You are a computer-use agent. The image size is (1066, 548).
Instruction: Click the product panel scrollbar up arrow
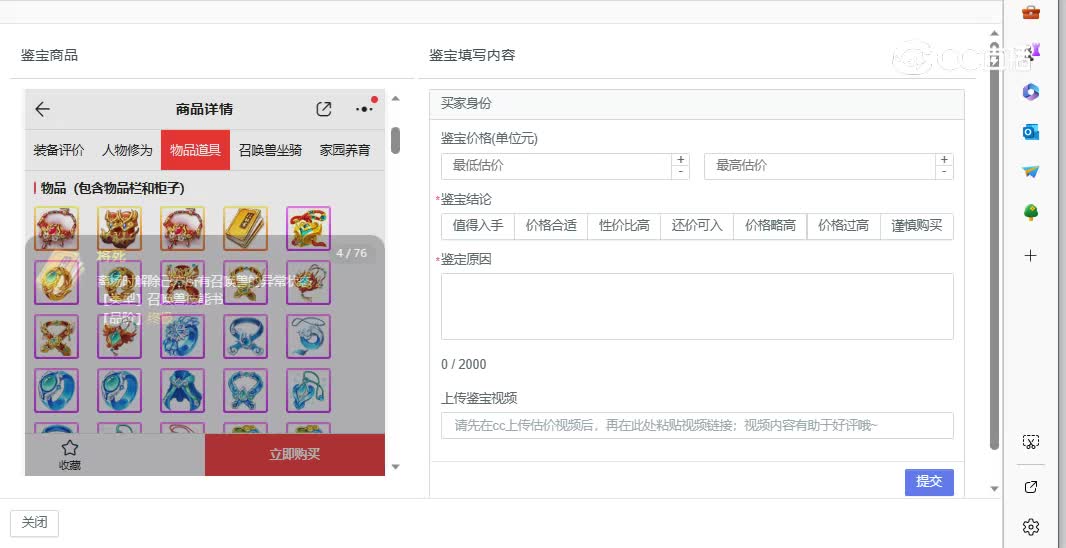pyautogui.click(x=396, y=99)
